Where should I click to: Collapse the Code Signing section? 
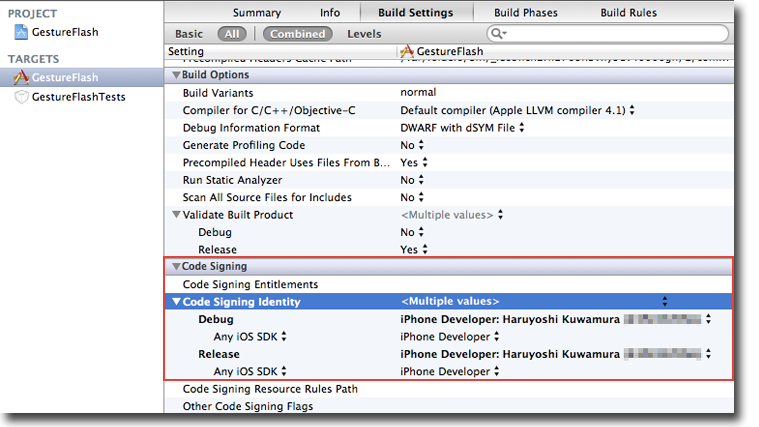coord(176,267)
